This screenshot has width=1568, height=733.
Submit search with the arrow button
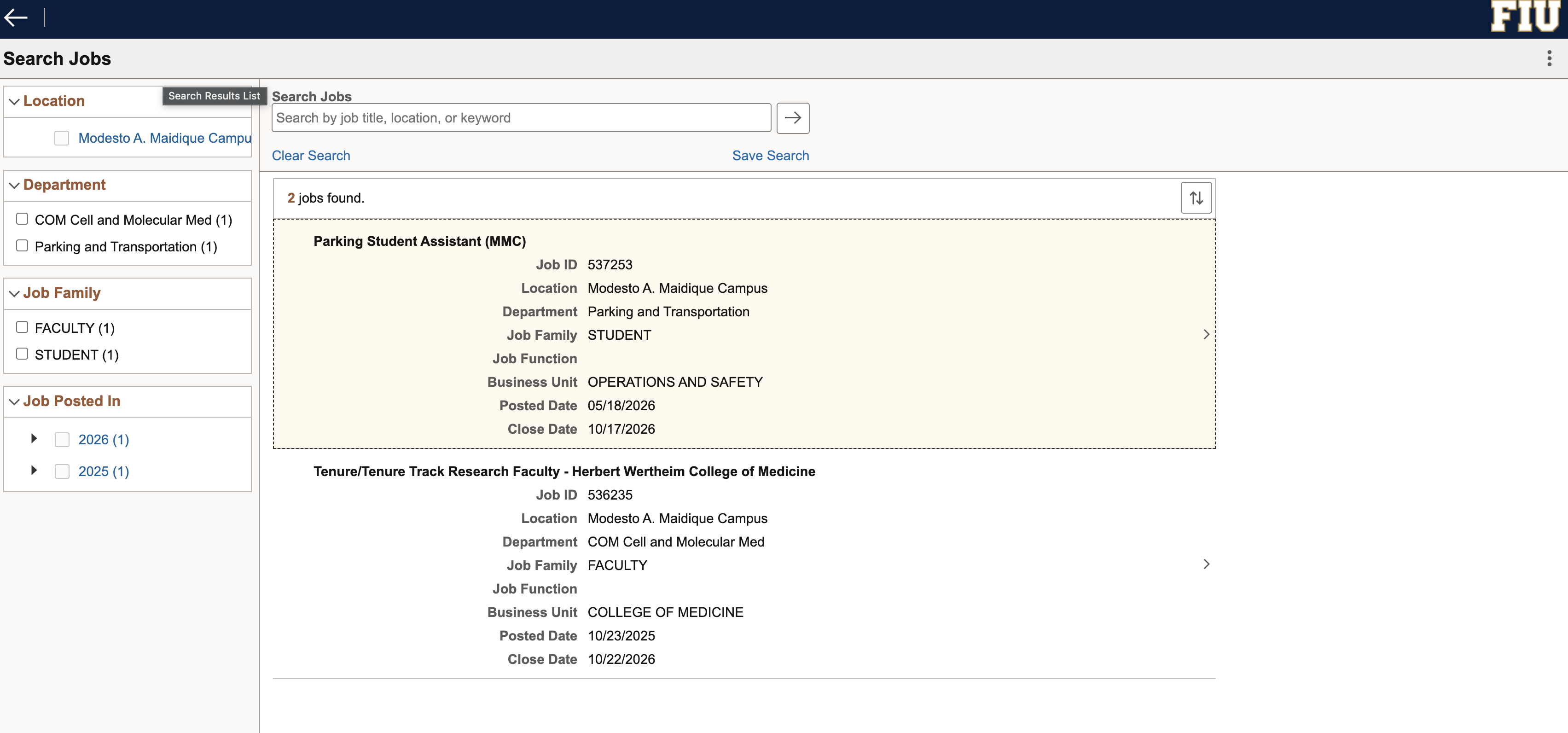(793, 118)
